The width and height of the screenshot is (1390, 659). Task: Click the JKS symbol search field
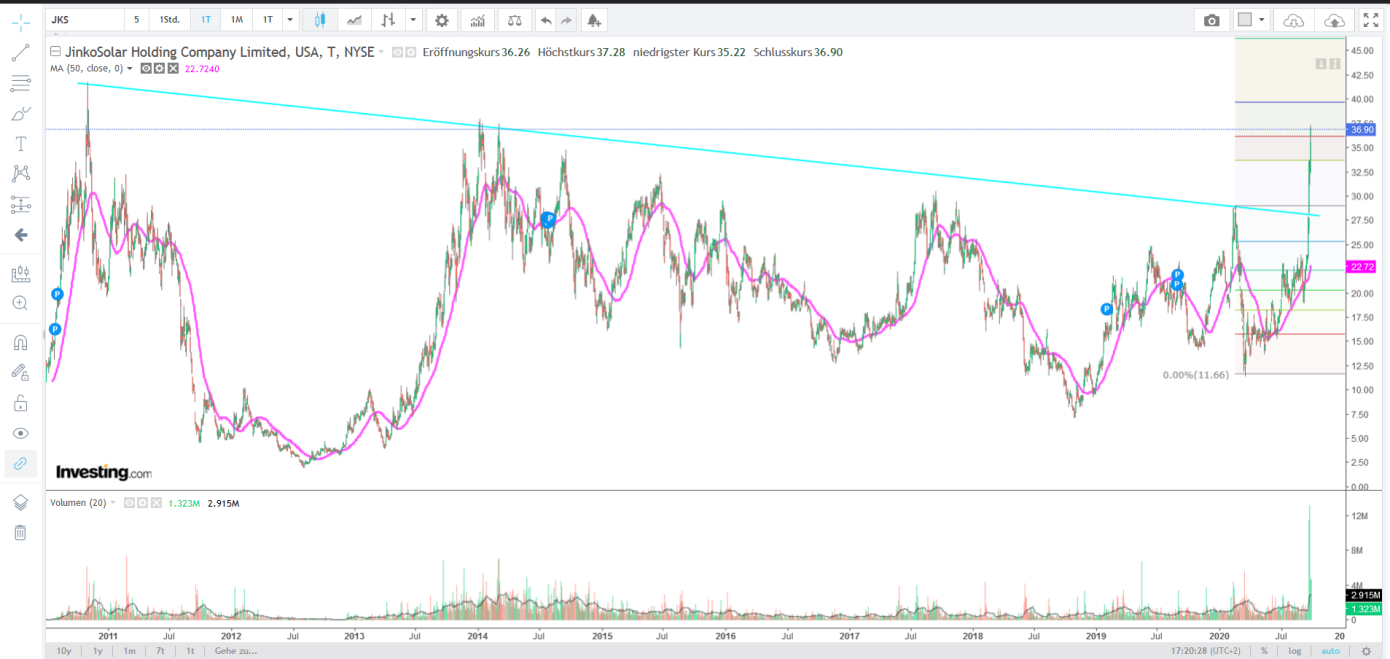click(85, 20)
